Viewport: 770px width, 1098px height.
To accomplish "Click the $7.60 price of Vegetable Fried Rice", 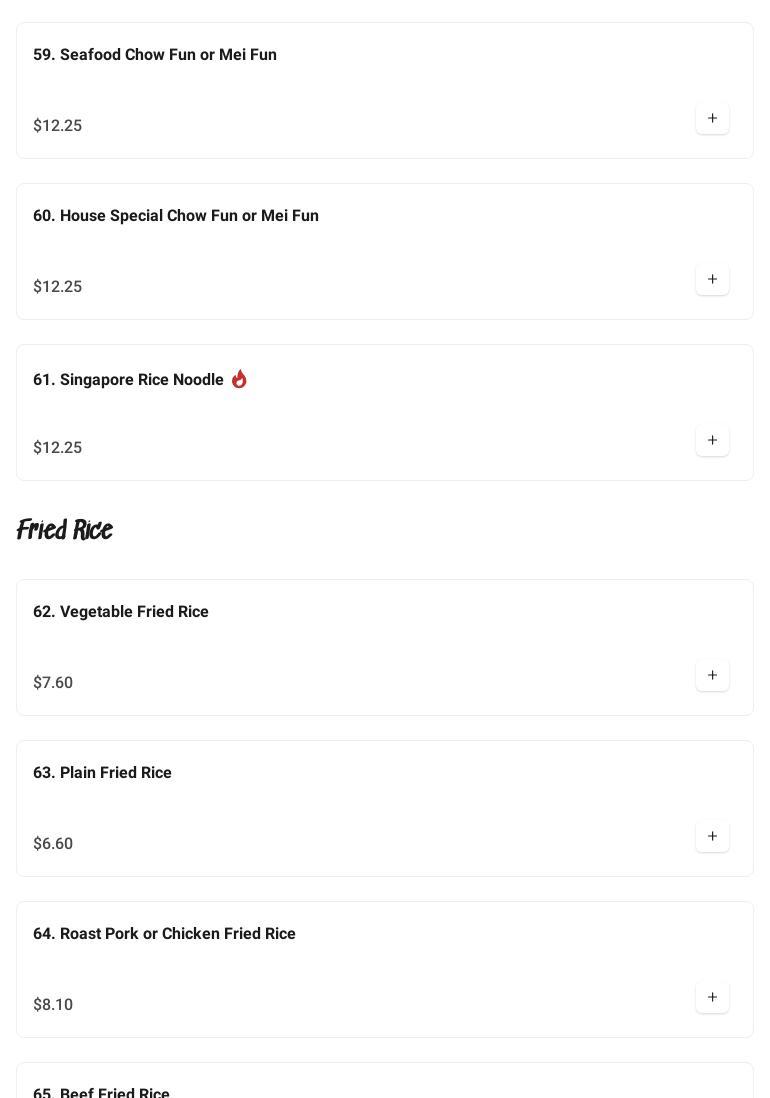I will [x=53, y=683].
